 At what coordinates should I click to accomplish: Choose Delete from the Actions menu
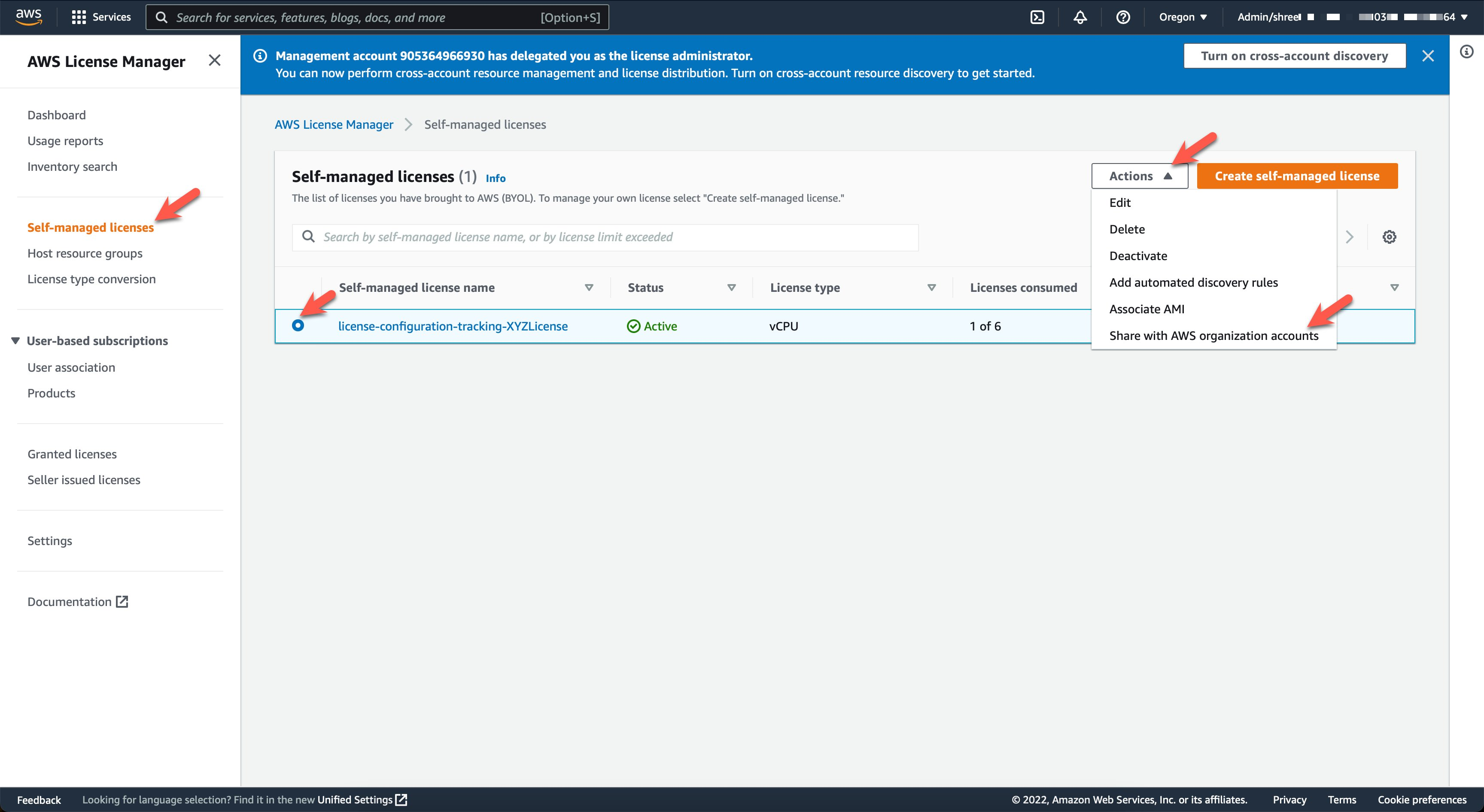tap(1127, 229)
